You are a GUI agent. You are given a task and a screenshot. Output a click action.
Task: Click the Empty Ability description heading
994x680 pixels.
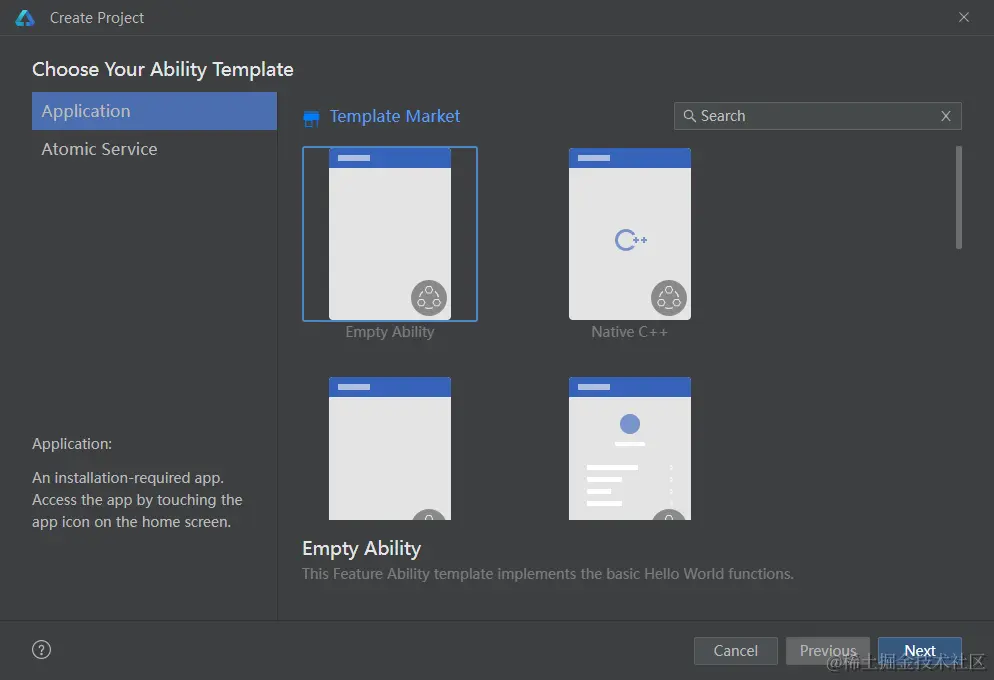tap(361, 548)
